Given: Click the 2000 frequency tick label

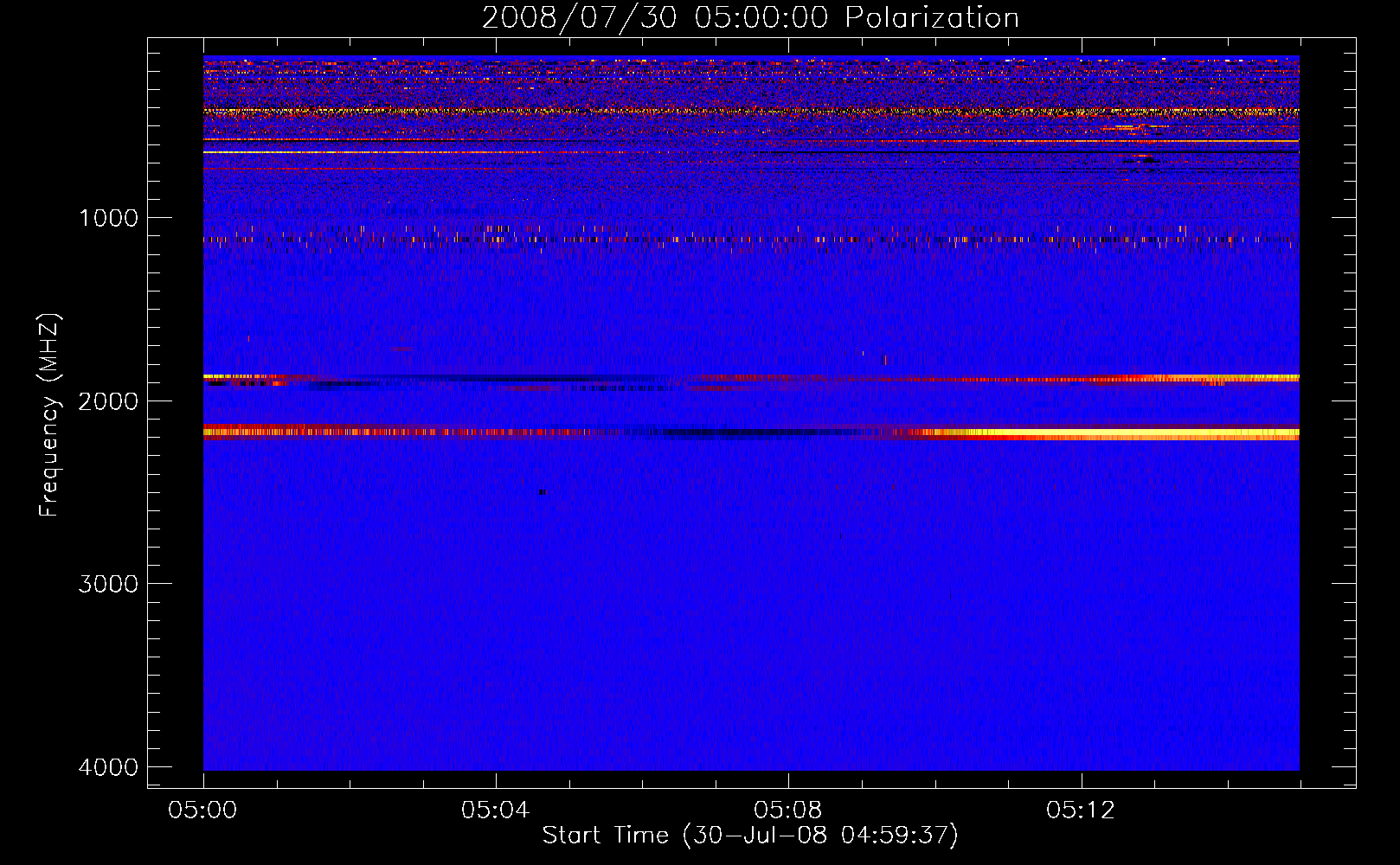Looking at the screenshot, I should pyautogui.click(x=108, y=401).
